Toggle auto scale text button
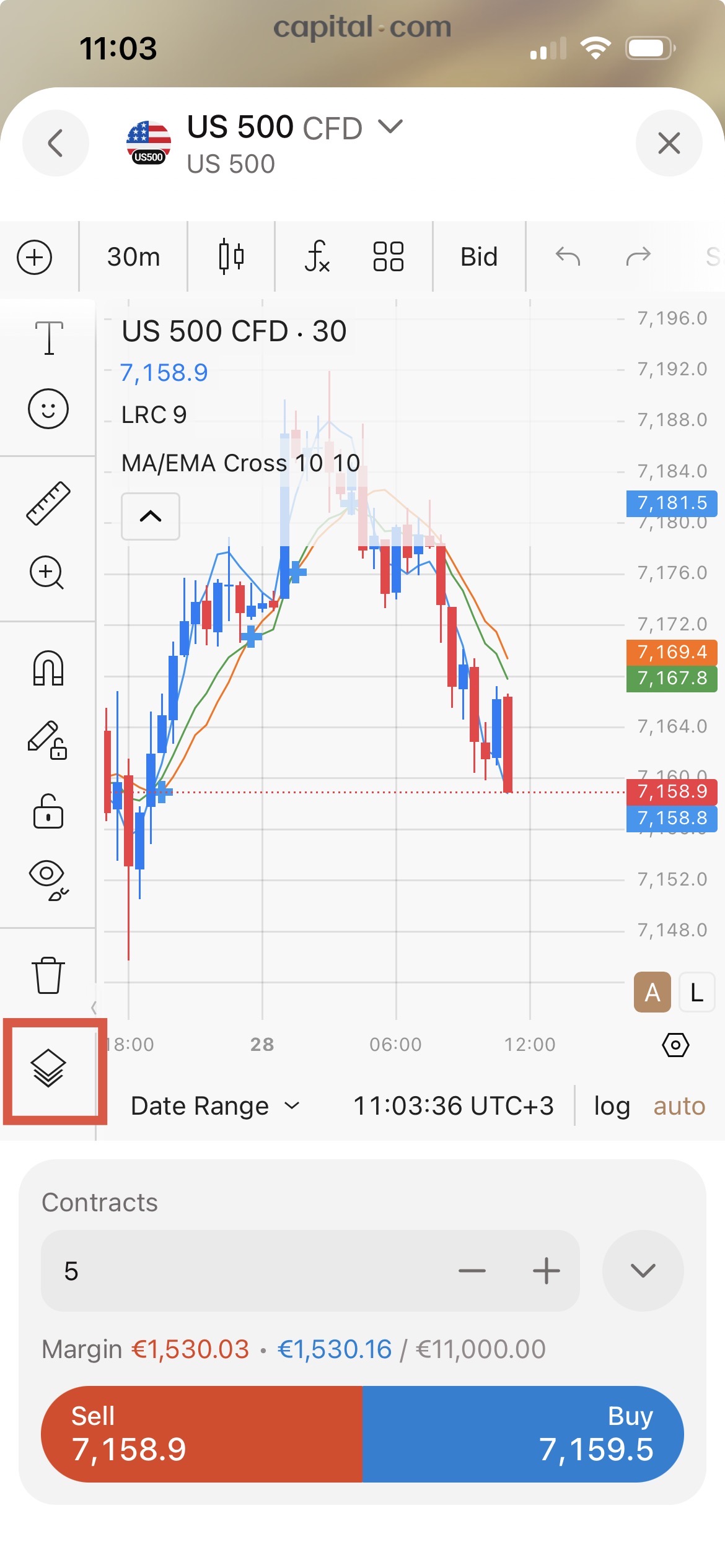The width and height of the screenshot is (725, 1568). [x=679, y=1106]
